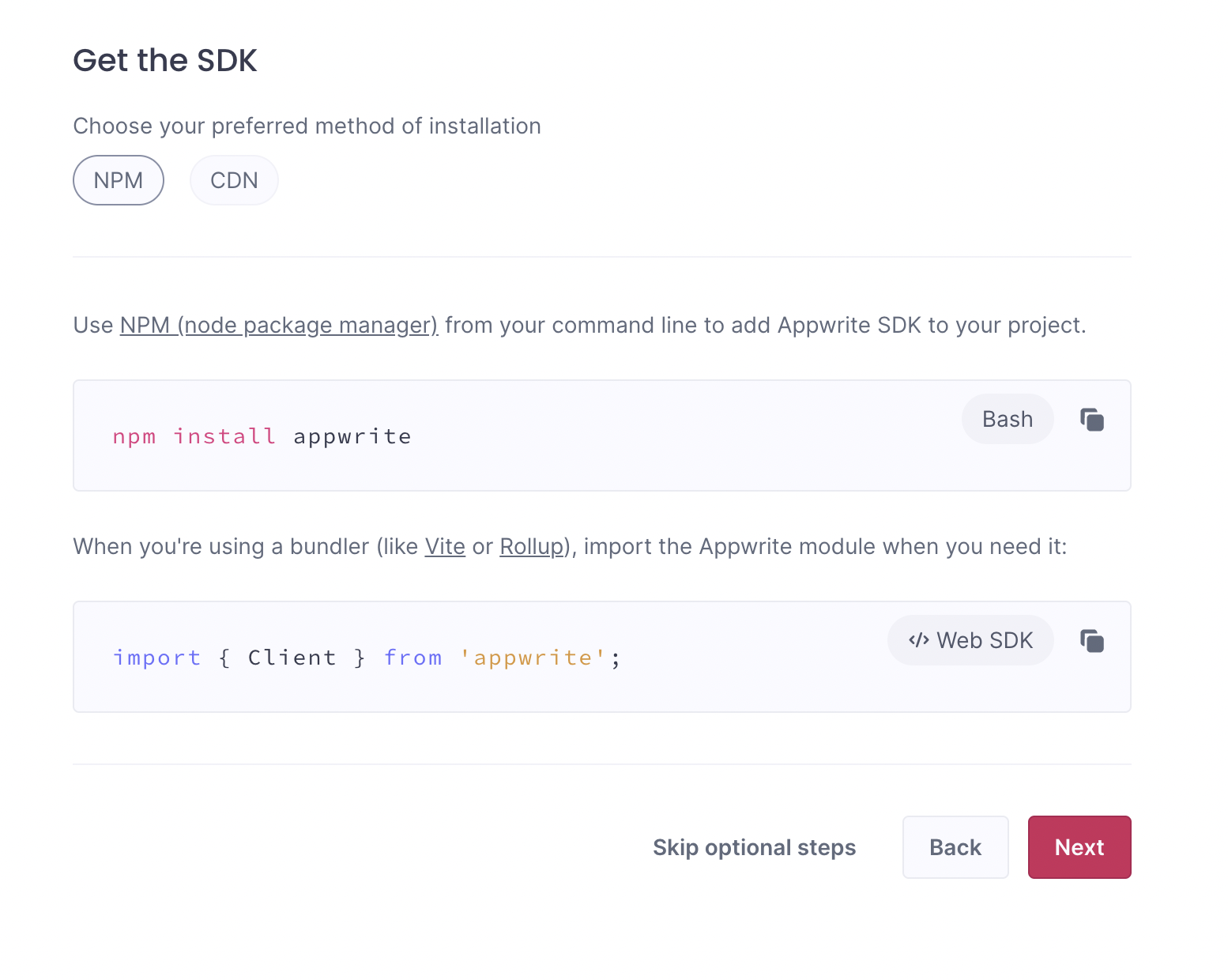Click the 'appwrite' package name in npm command

352,436
